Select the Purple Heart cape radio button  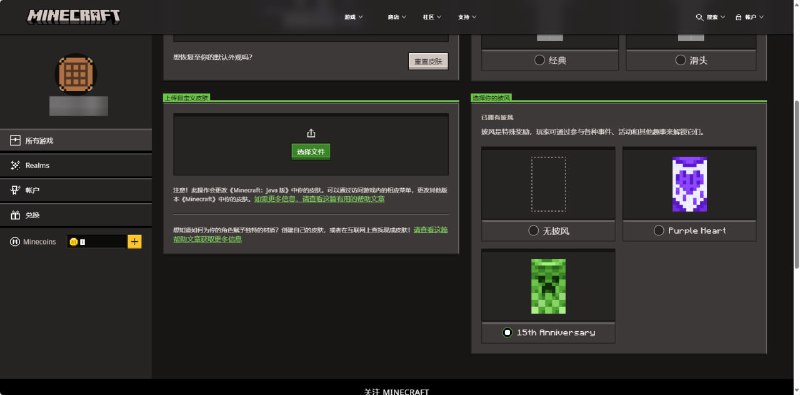pyautogui.click(x=659, y=231)
